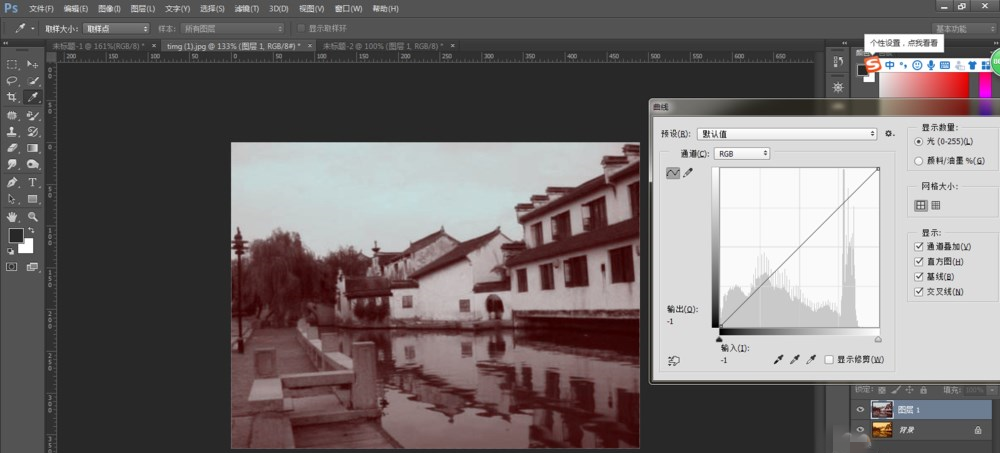Select the Lasso tool
This screenshot has height=453, width=1000.
coord(12,80)
